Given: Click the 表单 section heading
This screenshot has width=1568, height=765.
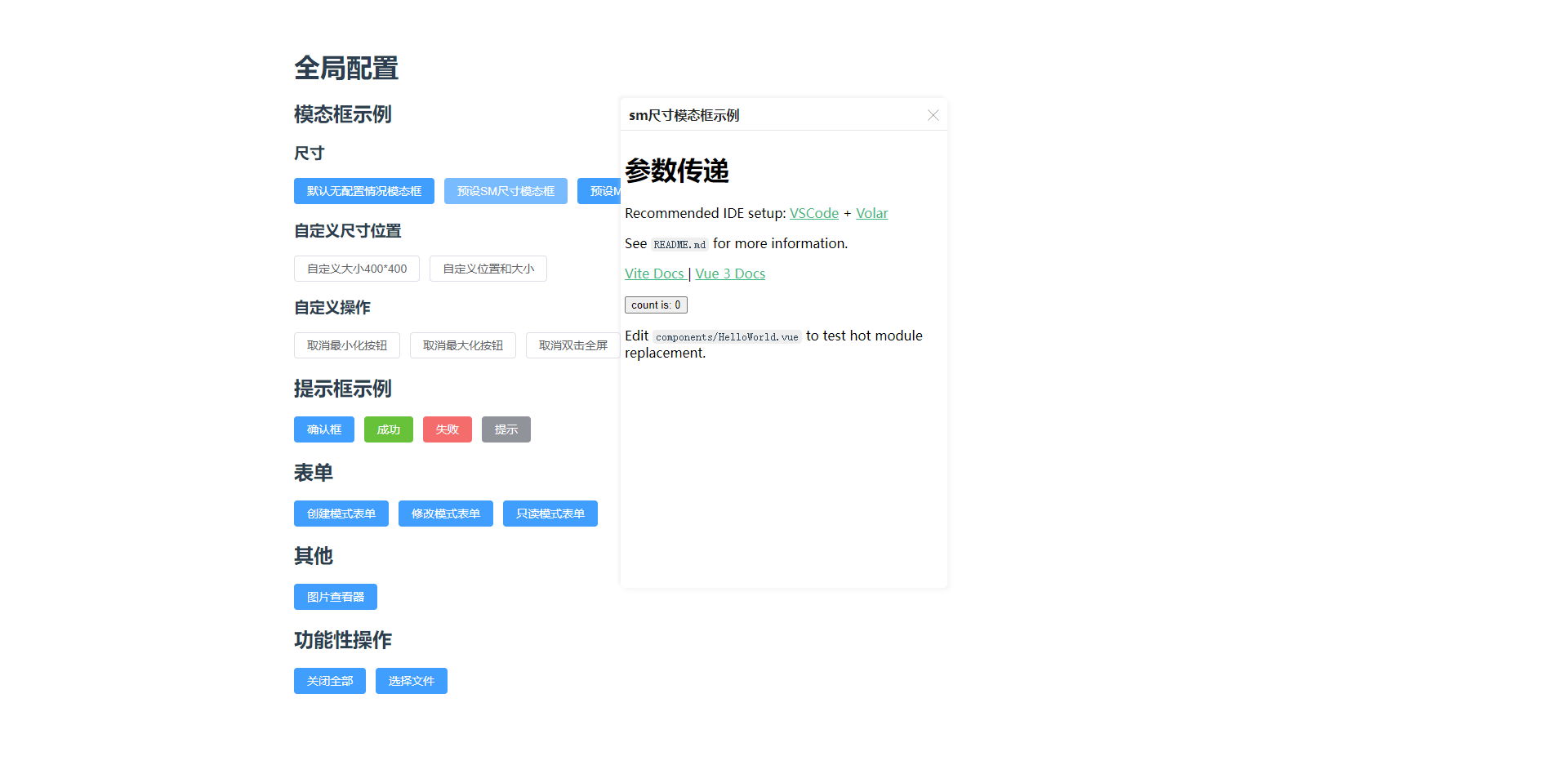Looking at the screenshot, I should 314,473.
